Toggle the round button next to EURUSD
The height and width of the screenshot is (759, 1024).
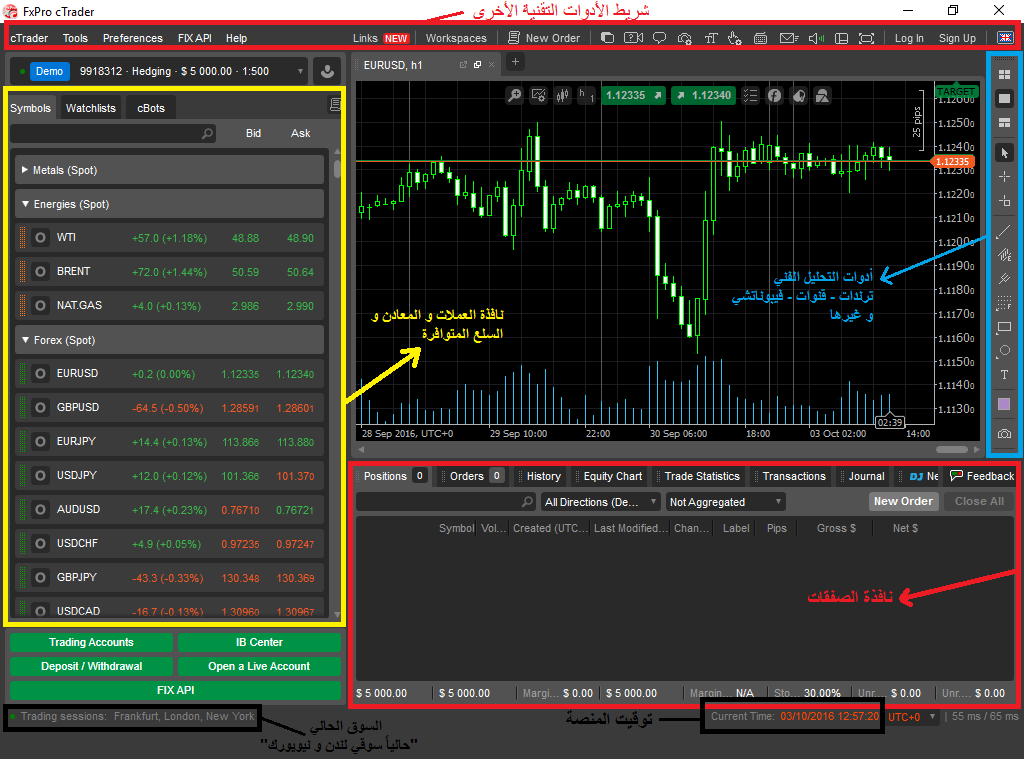click(x=40, y=374)
